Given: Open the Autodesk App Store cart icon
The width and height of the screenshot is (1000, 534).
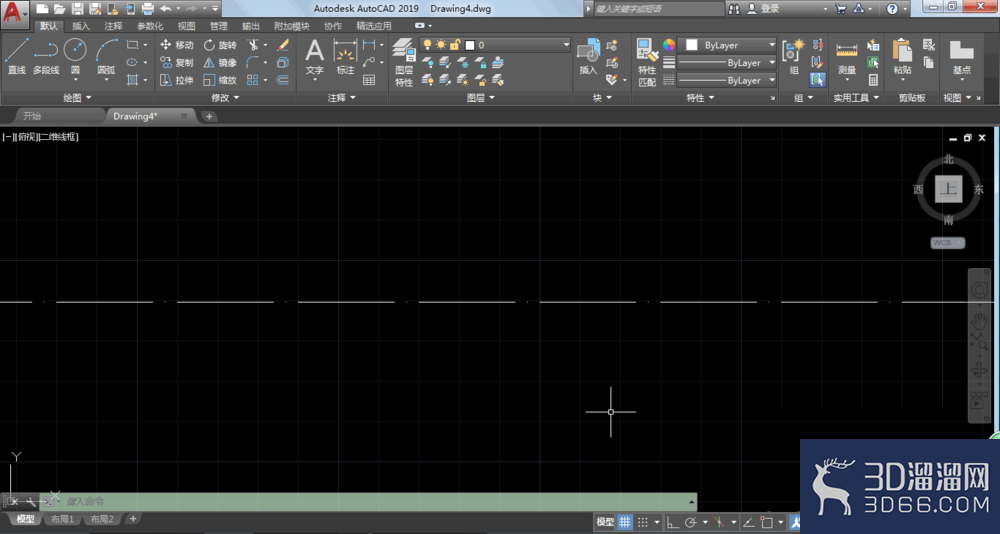Looking at the screenshot, I should 841,9.
